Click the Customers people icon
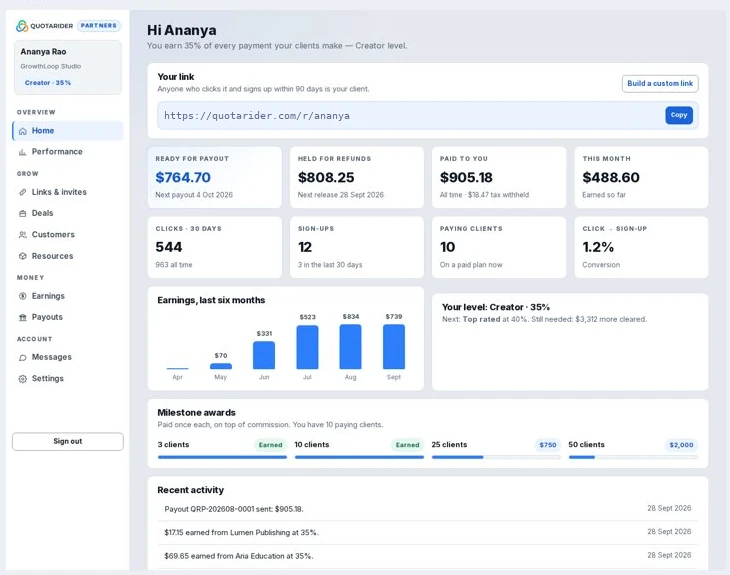Image resolution: width=730 pixels, height=575 pixels. click(x=22, y=235)
